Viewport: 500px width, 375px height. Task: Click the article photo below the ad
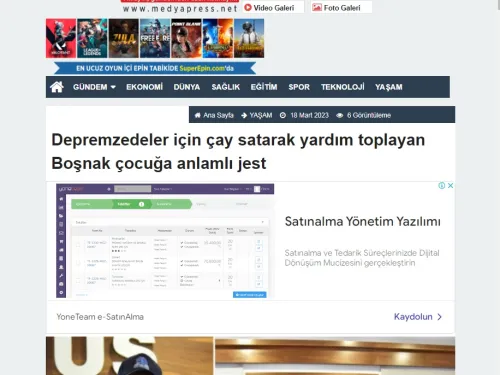pos(250,356)
